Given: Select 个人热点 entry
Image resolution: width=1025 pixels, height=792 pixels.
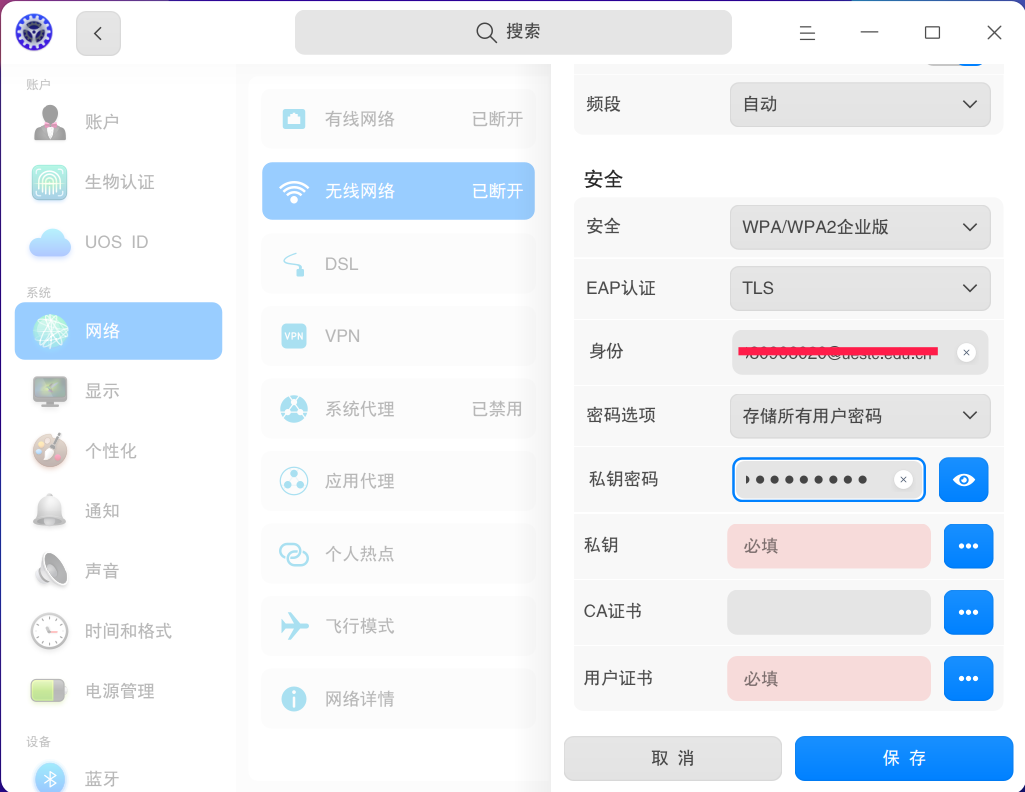Looking at the screenshot, I should tap(398, 554).
